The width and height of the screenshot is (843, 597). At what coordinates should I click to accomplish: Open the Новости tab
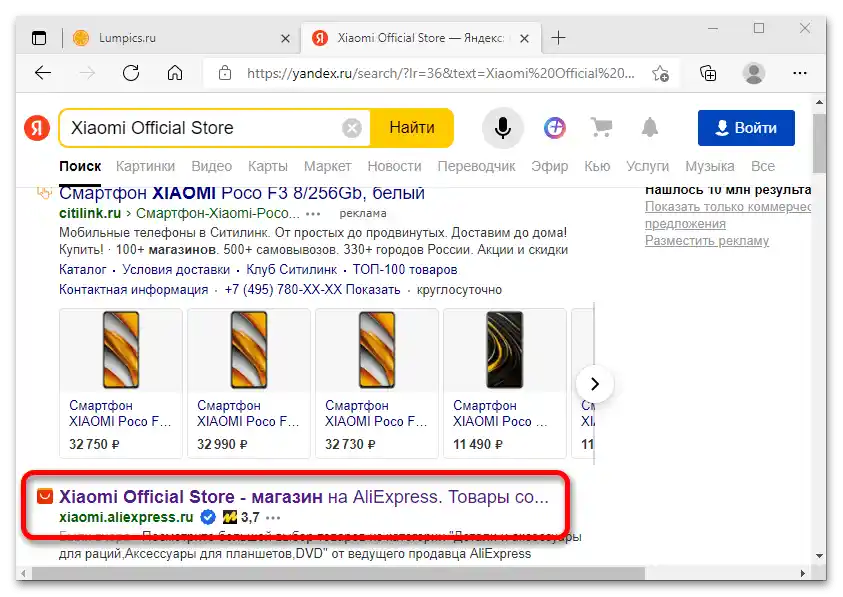[x=394, y=167]
